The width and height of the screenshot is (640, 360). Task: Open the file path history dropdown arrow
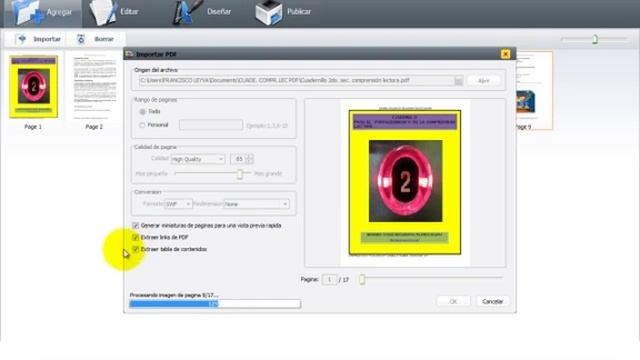coord(458,81)
